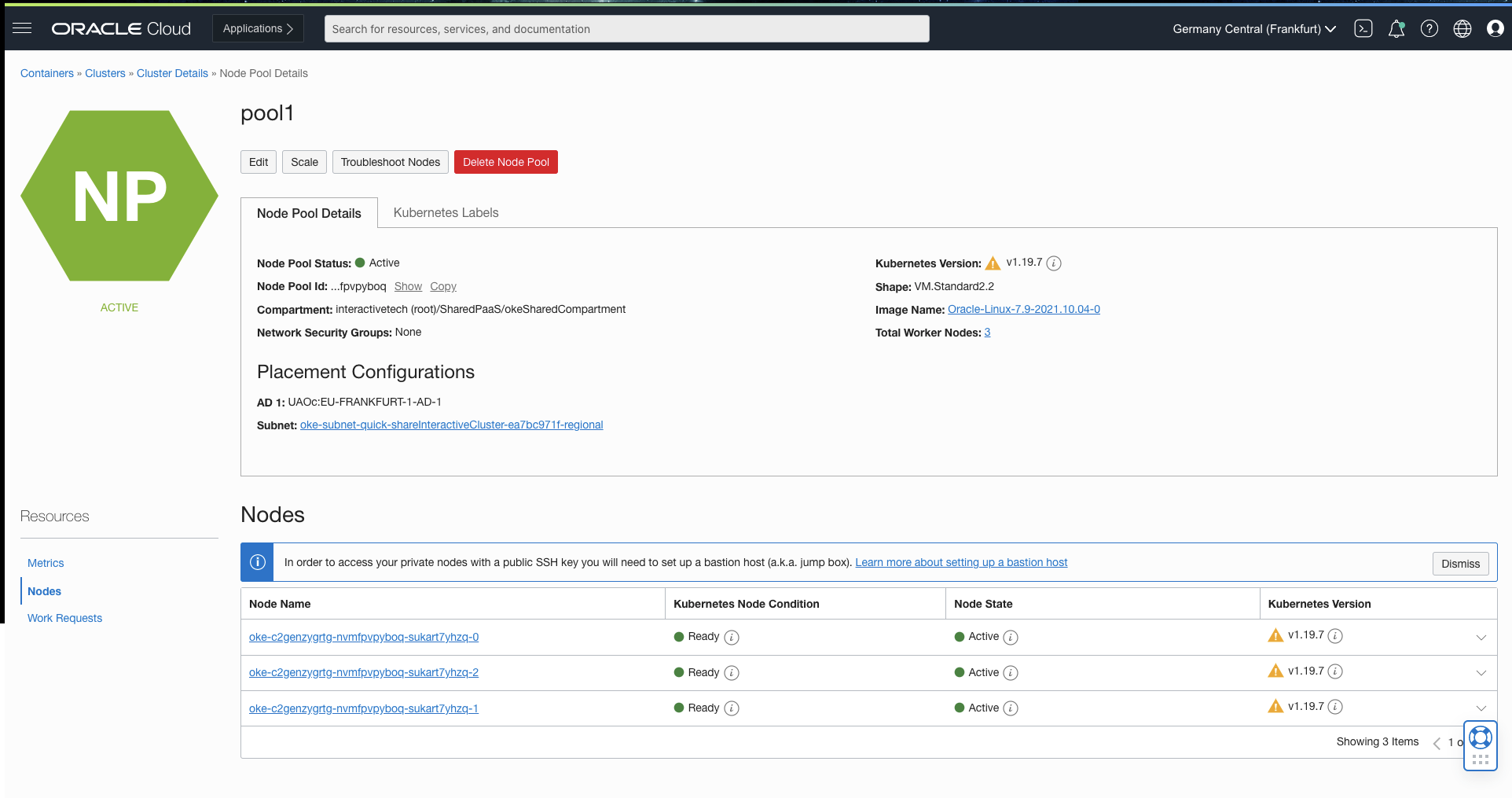This screenshot has width=1512, height=798.
Task: Click the Active info icon for node sukart7yhzq-0
Action: 1011,637
